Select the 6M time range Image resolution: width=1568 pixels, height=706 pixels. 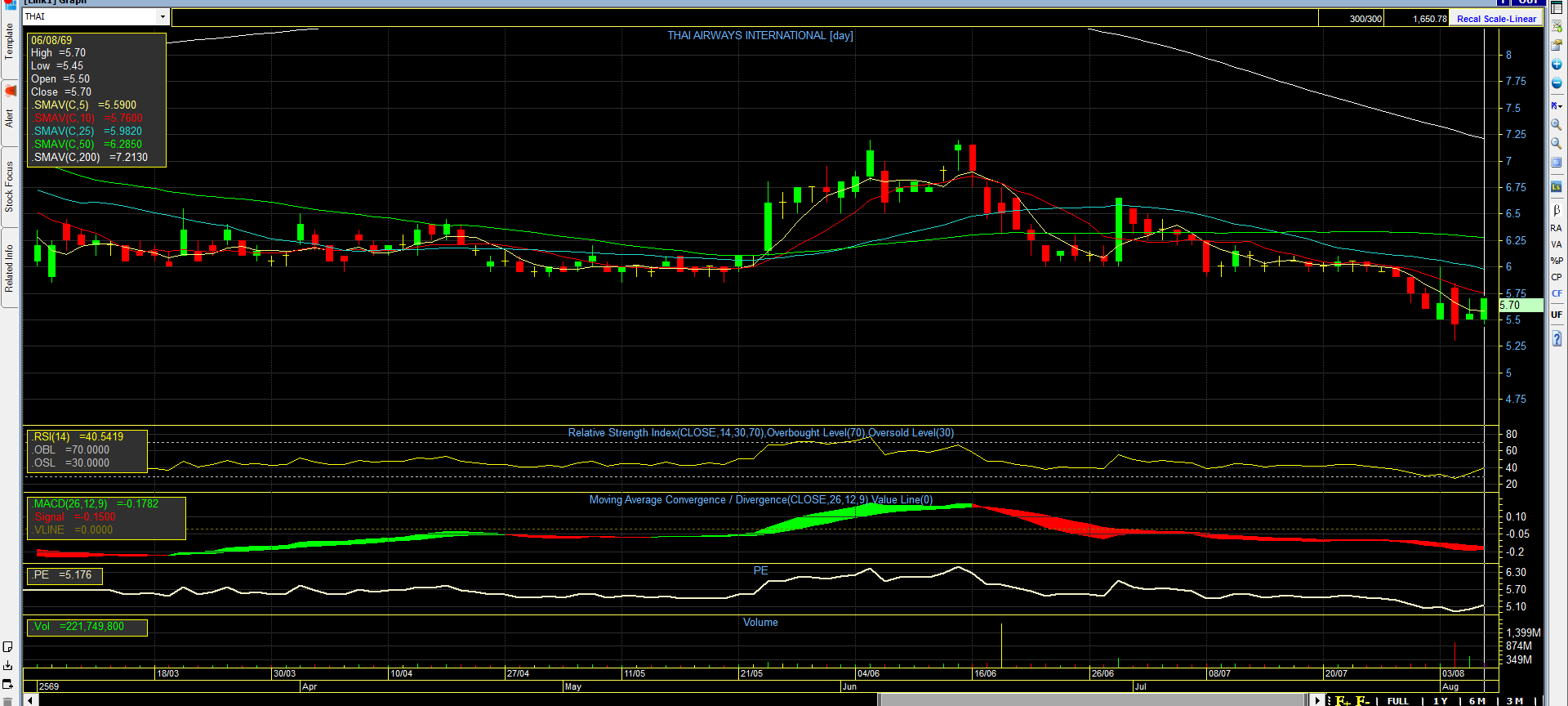1477,701
